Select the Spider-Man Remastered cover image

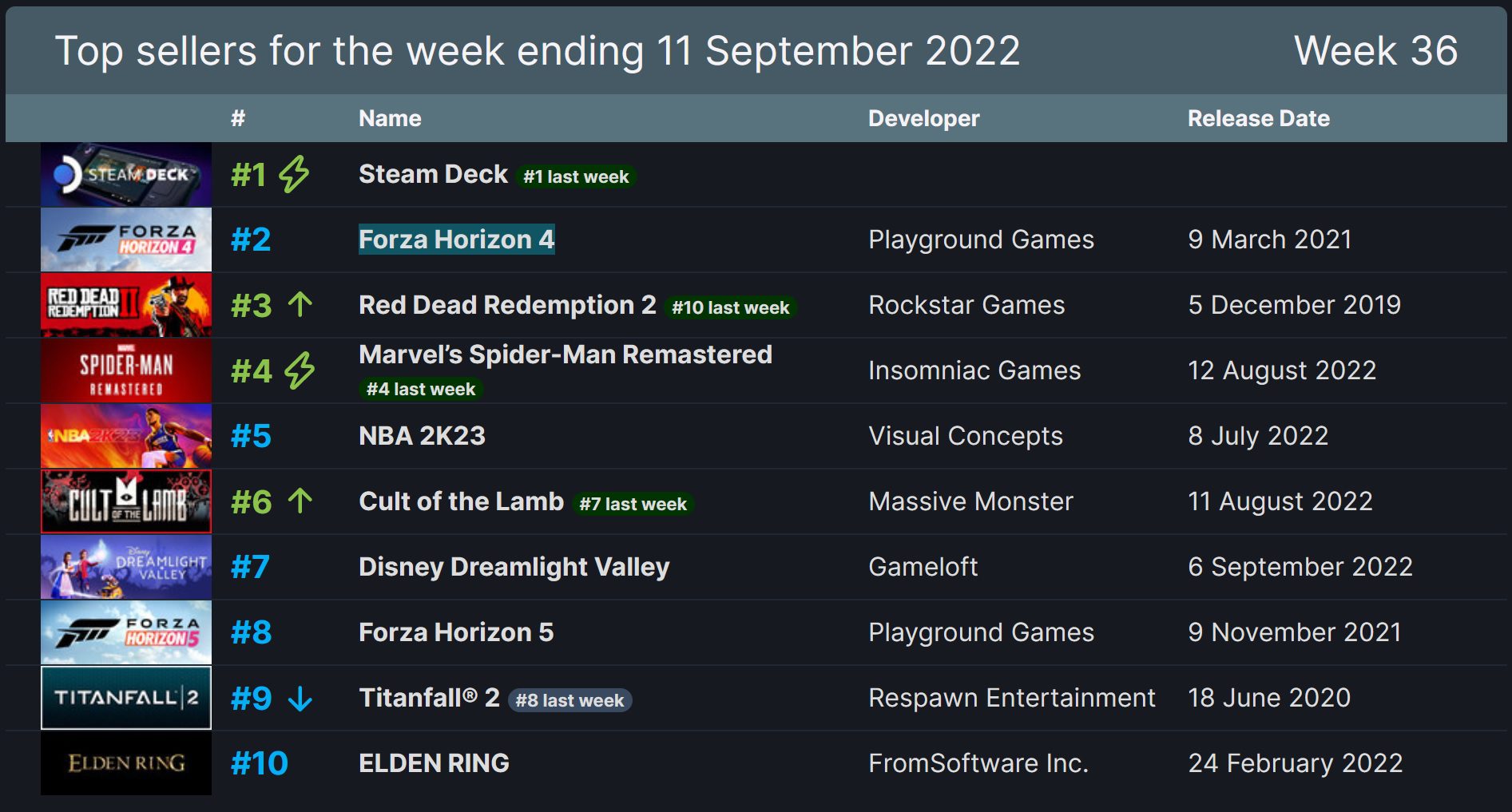click(125, 370)
